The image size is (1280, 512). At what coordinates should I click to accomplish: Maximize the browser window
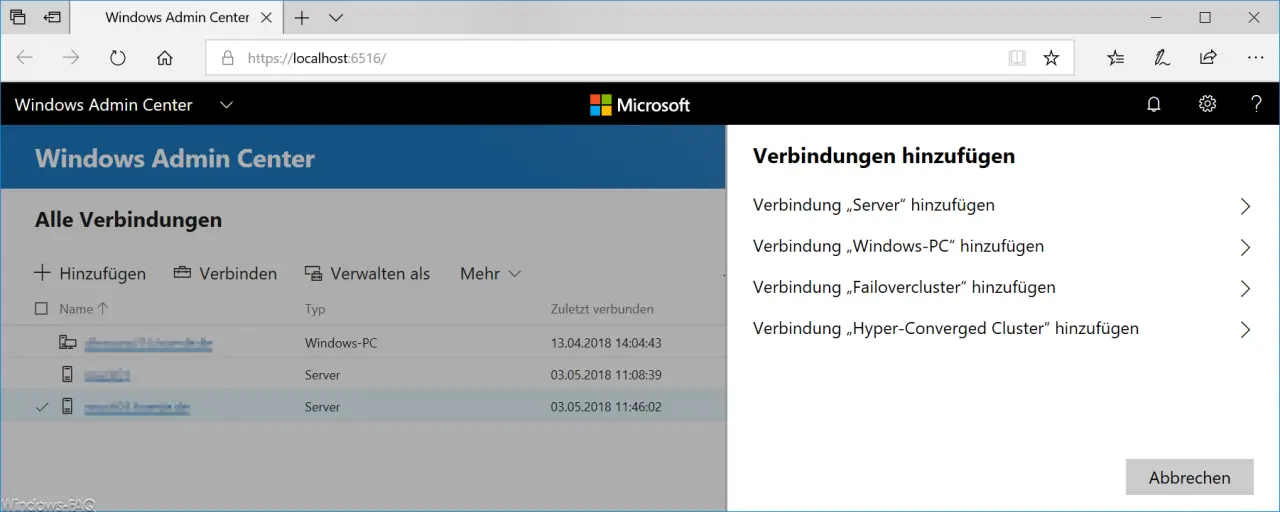click(1205, 17)
